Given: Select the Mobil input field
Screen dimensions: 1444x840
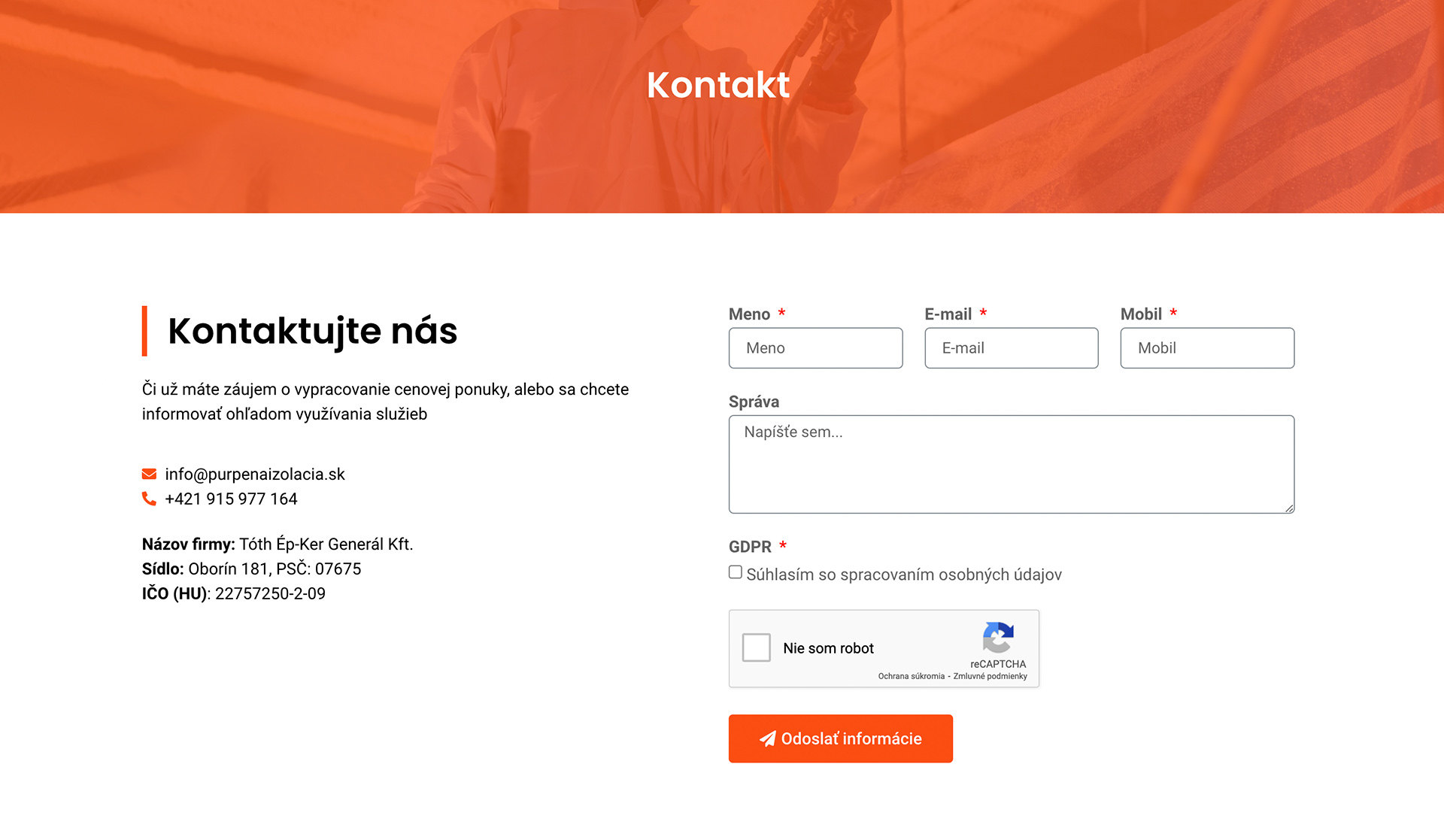Looking at the screenshot, I should 1206,348.
